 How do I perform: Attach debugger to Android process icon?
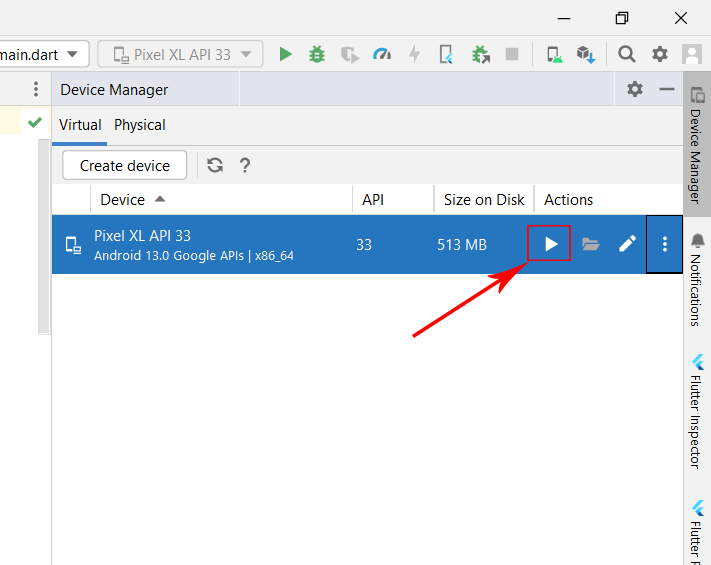pos(481,54)
